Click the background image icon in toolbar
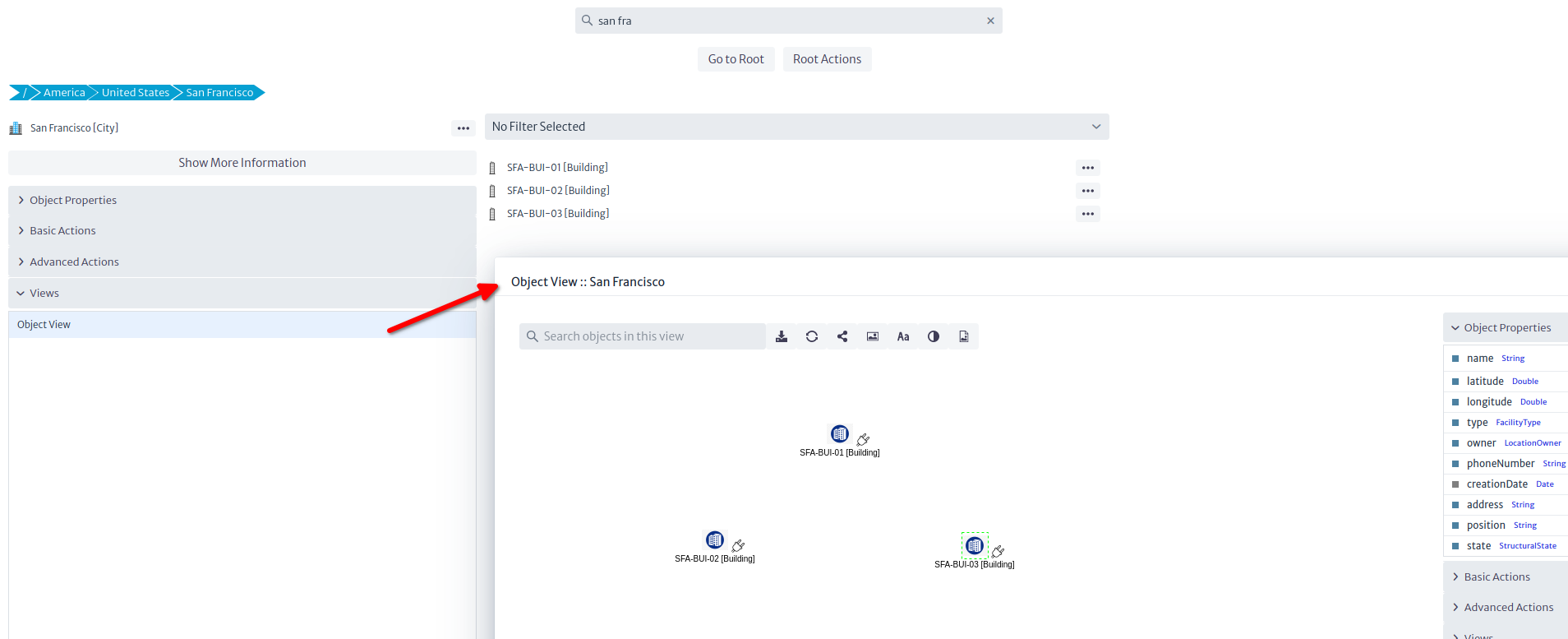This screenshot has height=639, width=1568. point(873,336)
